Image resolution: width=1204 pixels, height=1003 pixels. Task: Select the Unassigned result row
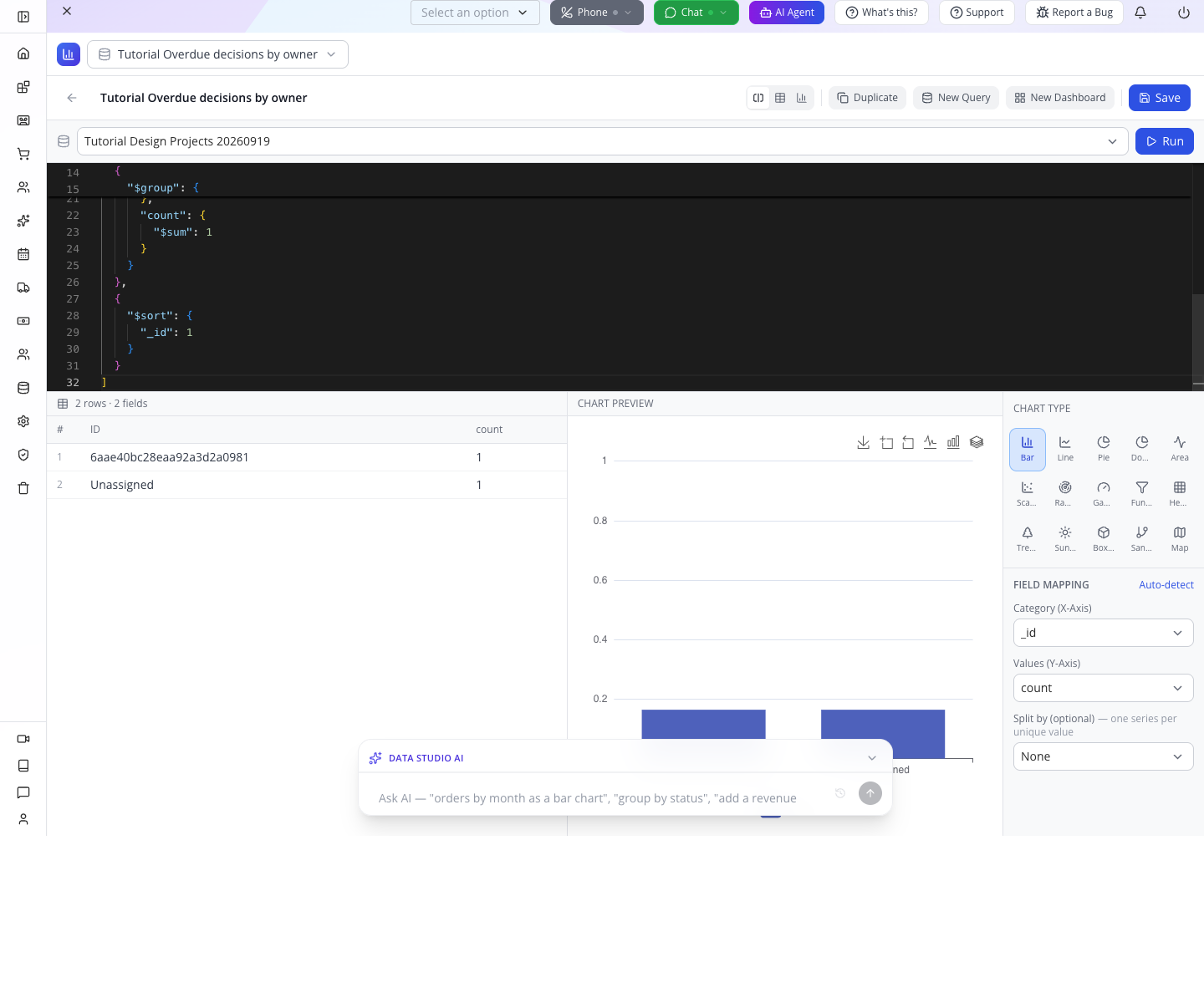307,485
